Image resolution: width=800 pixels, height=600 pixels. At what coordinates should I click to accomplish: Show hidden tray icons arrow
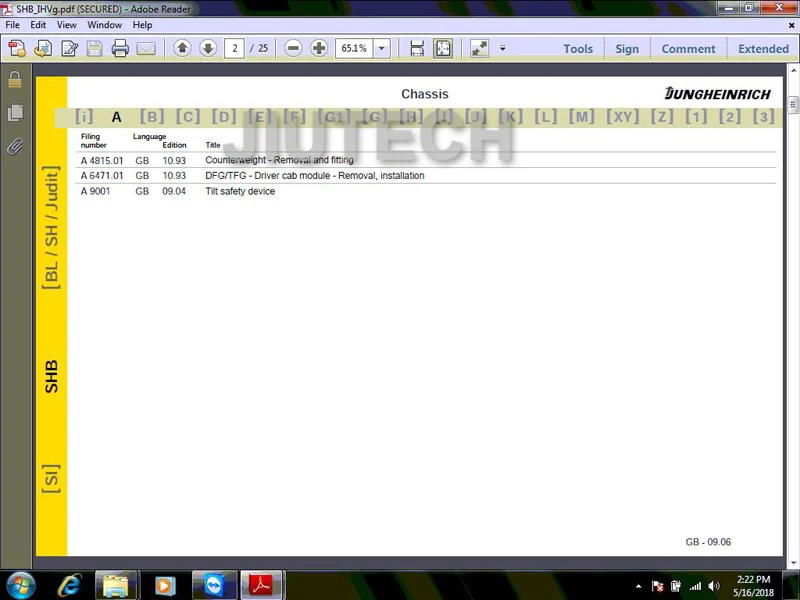(638, 586)
